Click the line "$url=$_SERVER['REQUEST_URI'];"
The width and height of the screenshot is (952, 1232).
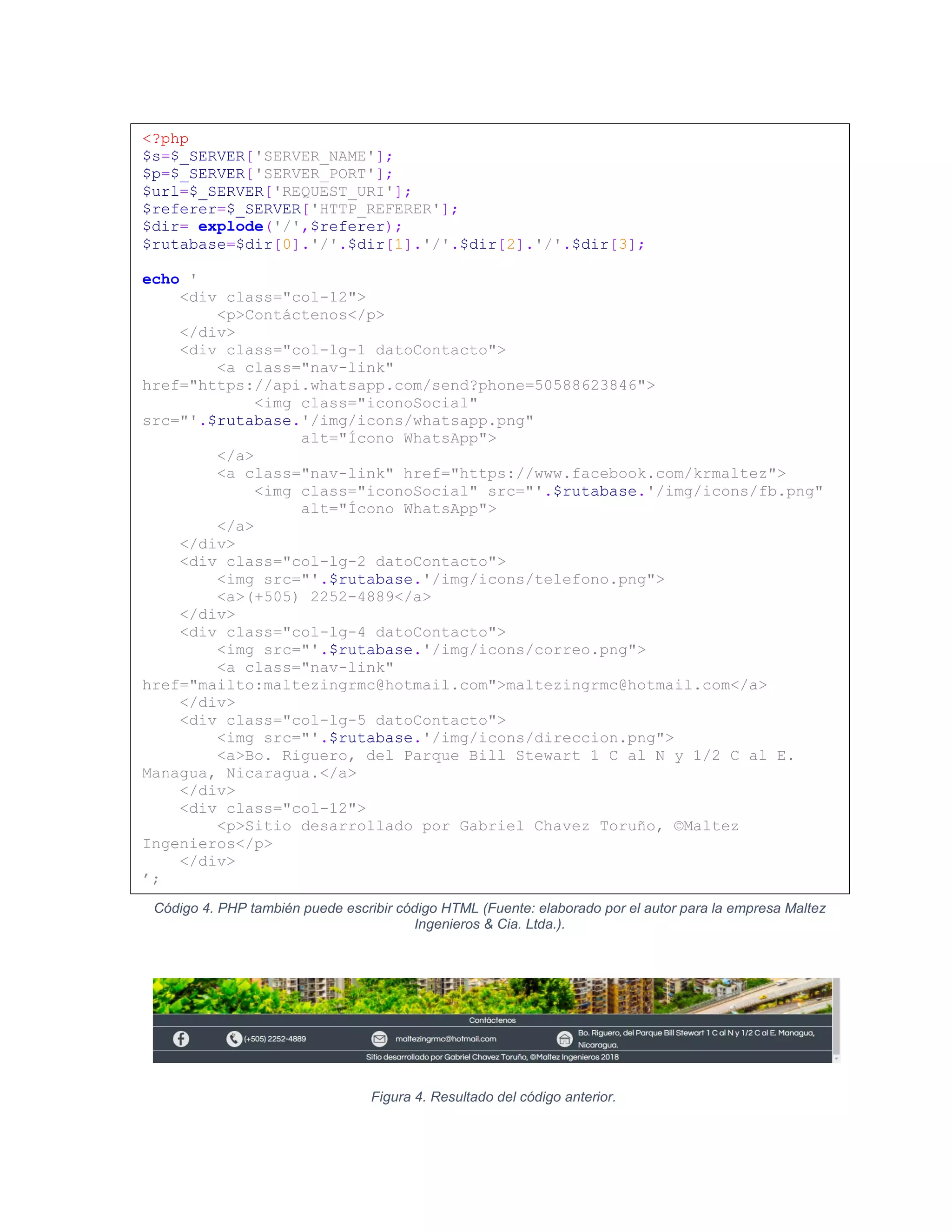(x=277, y=191)
